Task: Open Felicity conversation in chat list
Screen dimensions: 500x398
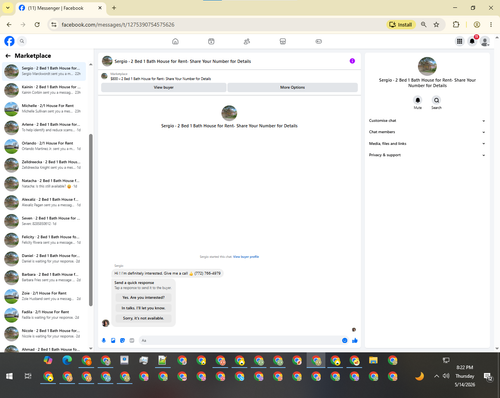Action: (x=44, y=240)
